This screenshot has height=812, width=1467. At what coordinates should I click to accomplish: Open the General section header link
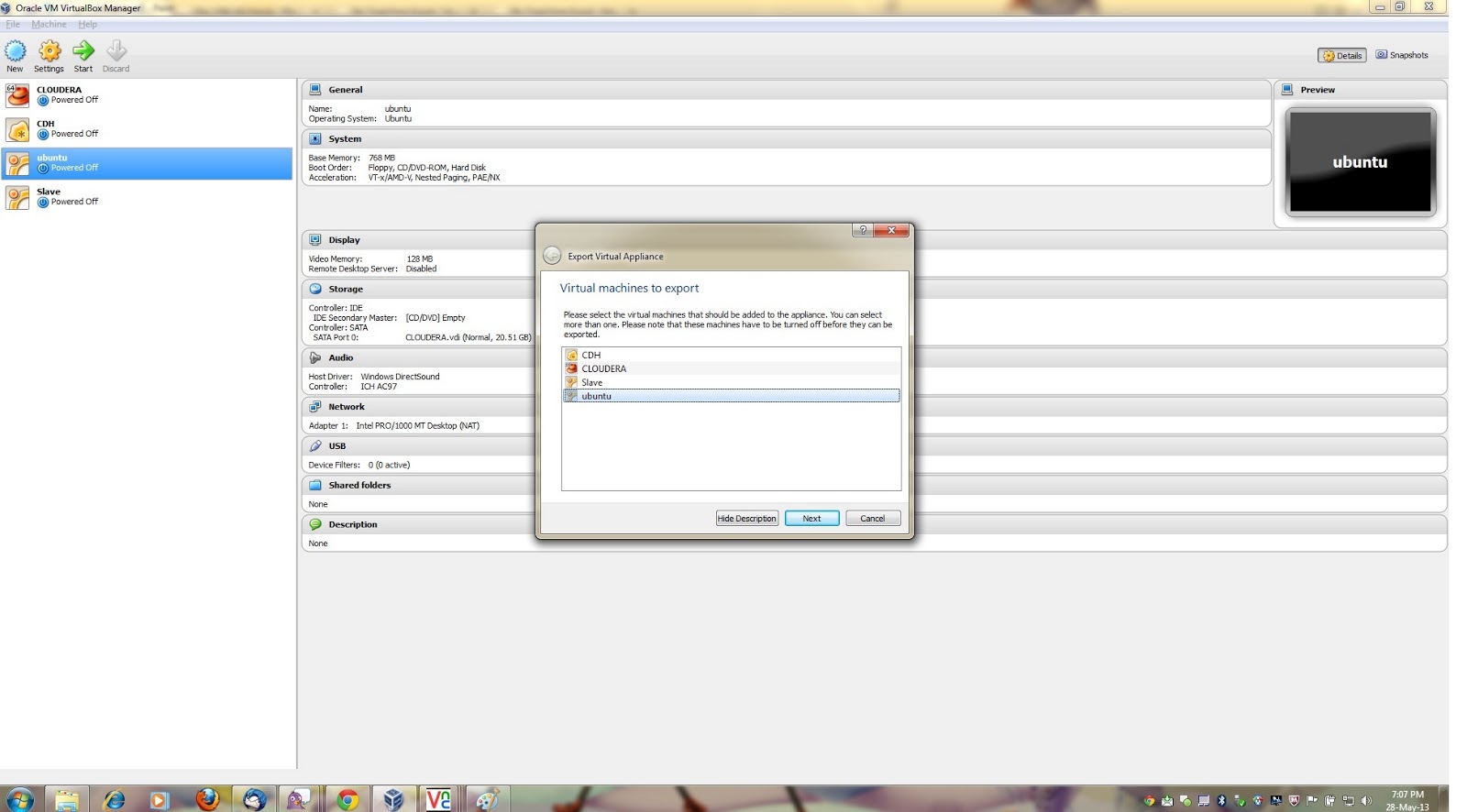346,90
